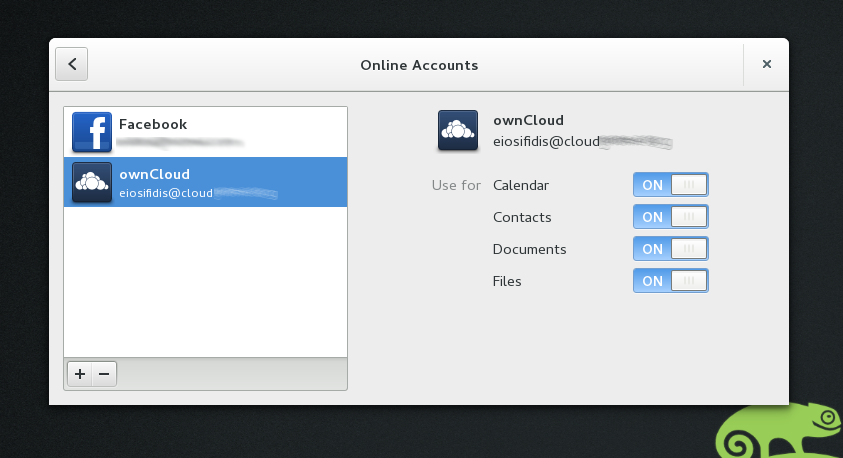Switch off Files for ownCloud
Image resolution: width=843 pixels, height=458 pixels.
[x=670, y=281]
